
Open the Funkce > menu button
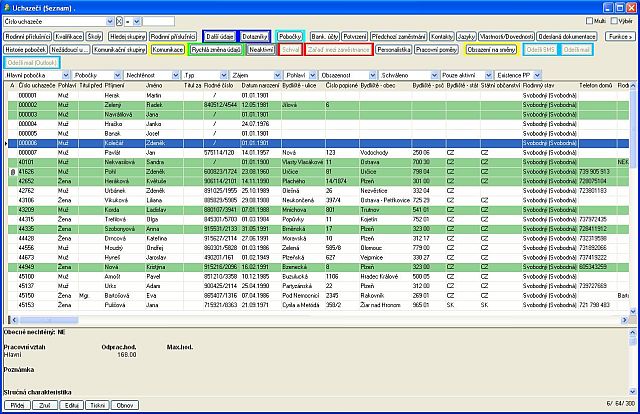[620, 37]
